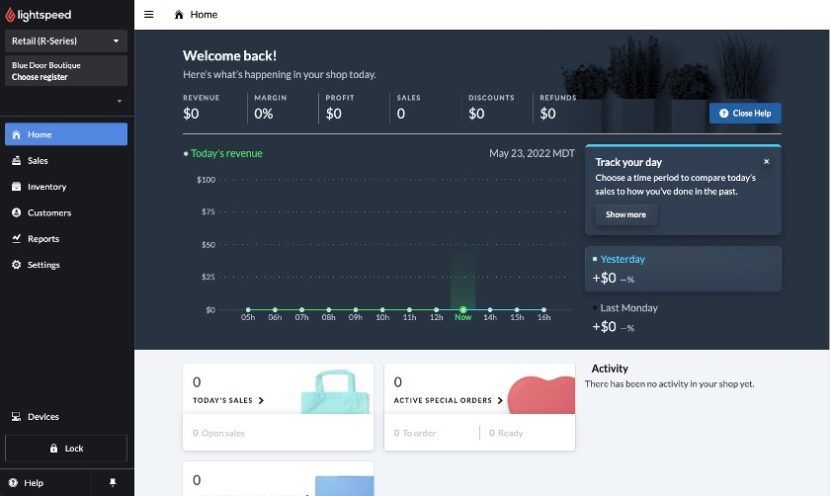Expand Today's Sales chevron
Viewport: 830px width, 496px height.
[261, 400]
